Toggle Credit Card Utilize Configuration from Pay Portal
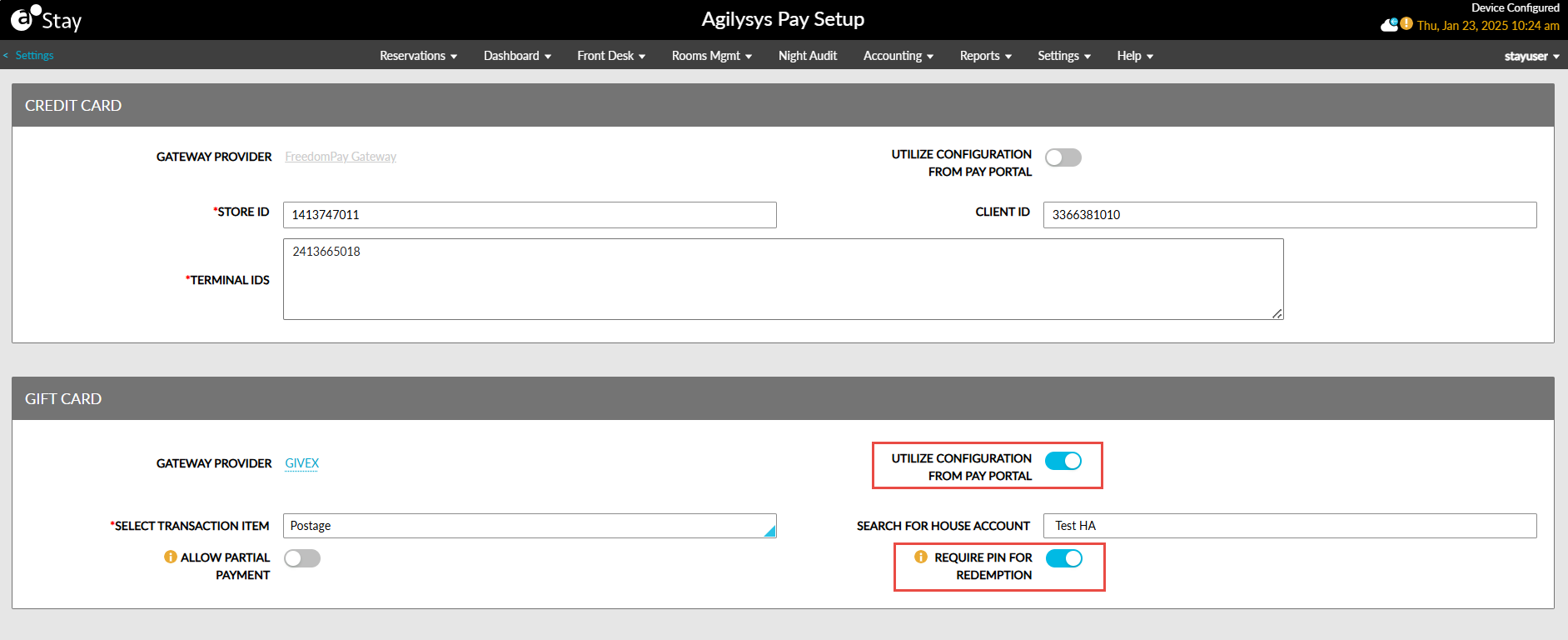 (x=1063, y=157)
